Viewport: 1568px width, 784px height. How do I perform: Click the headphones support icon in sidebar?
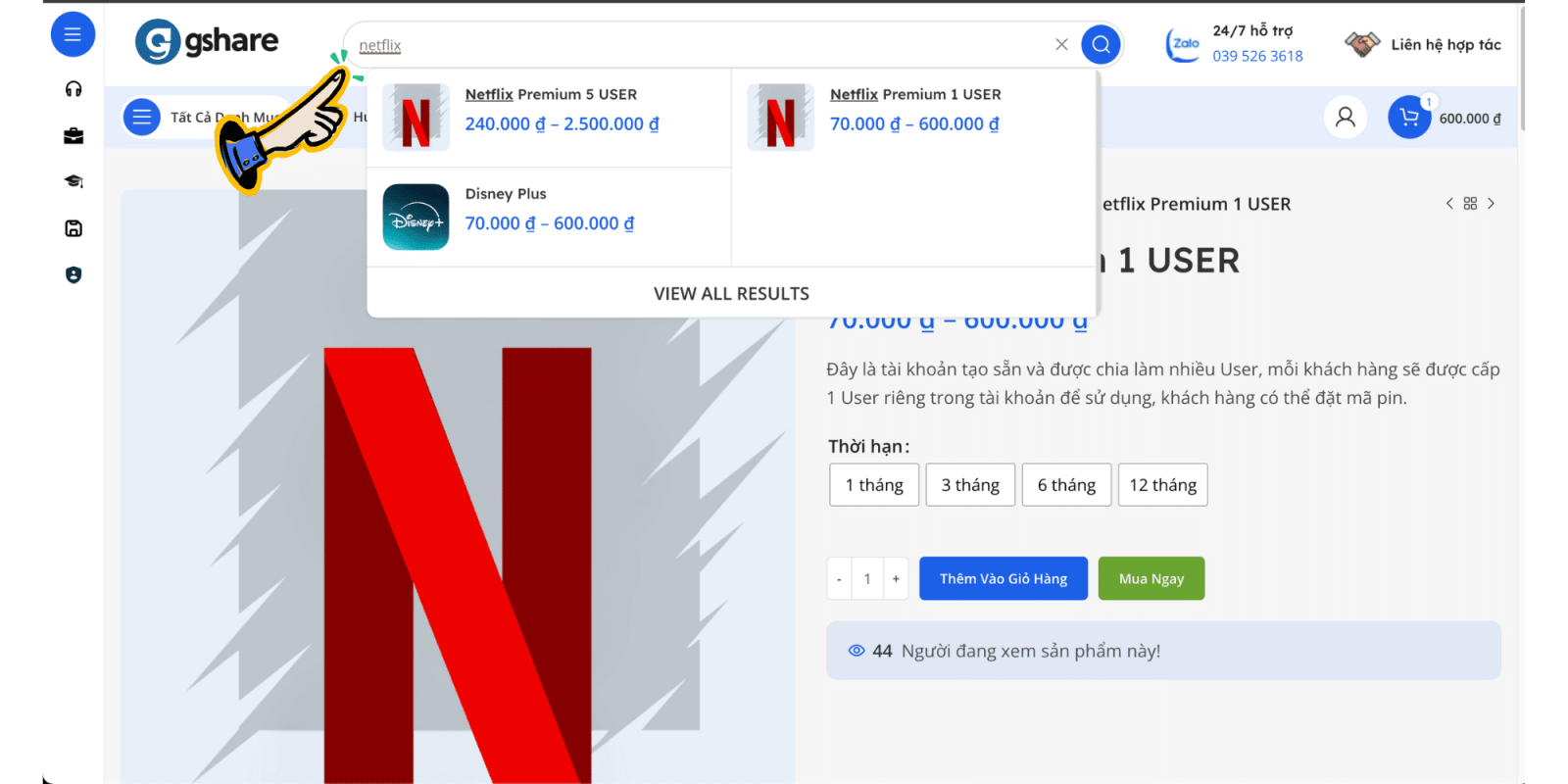73,89
